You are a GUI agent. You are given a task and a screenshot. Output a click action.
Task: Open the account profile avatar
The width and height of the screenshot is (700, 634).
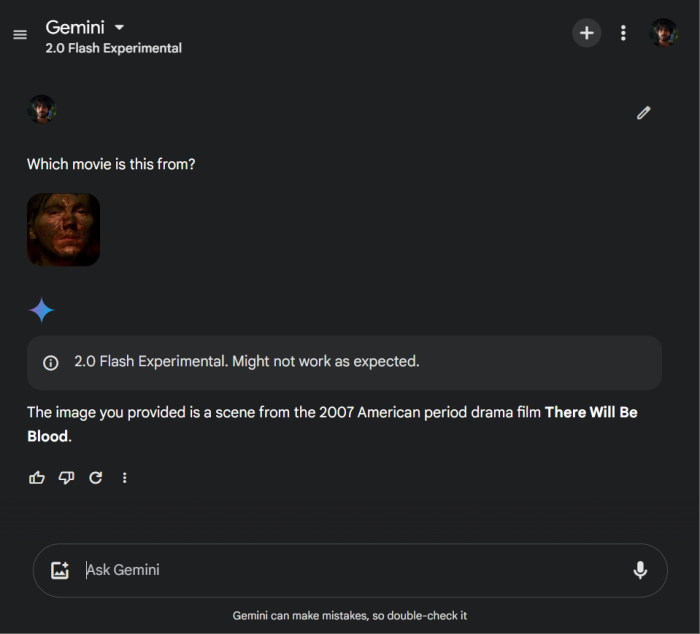(664, 33)
